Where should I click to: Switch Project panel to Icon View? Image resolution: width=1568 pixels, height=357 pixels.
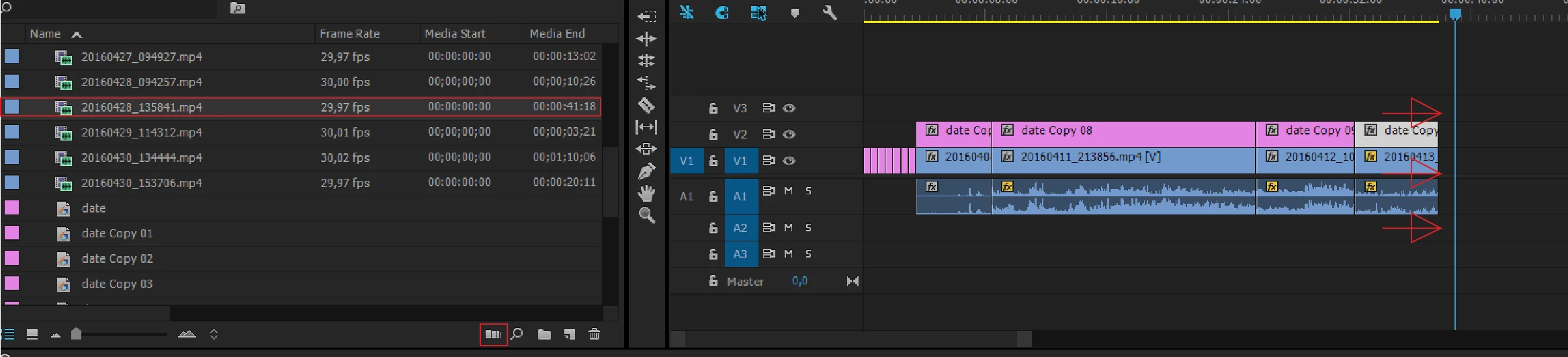32,333
